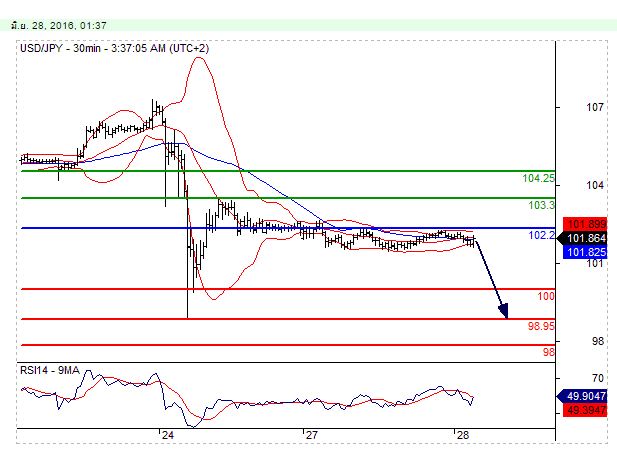Click the date axis label 24

[168, 435]
